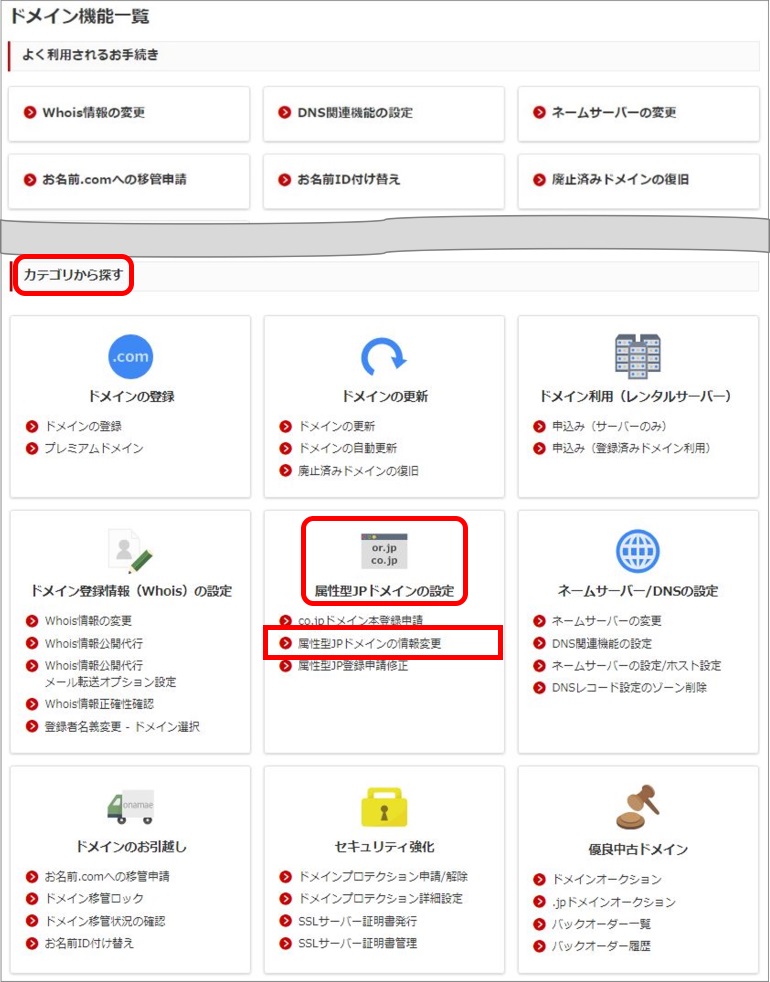Click the onamae truck domain transfer icon

point(130,807)
